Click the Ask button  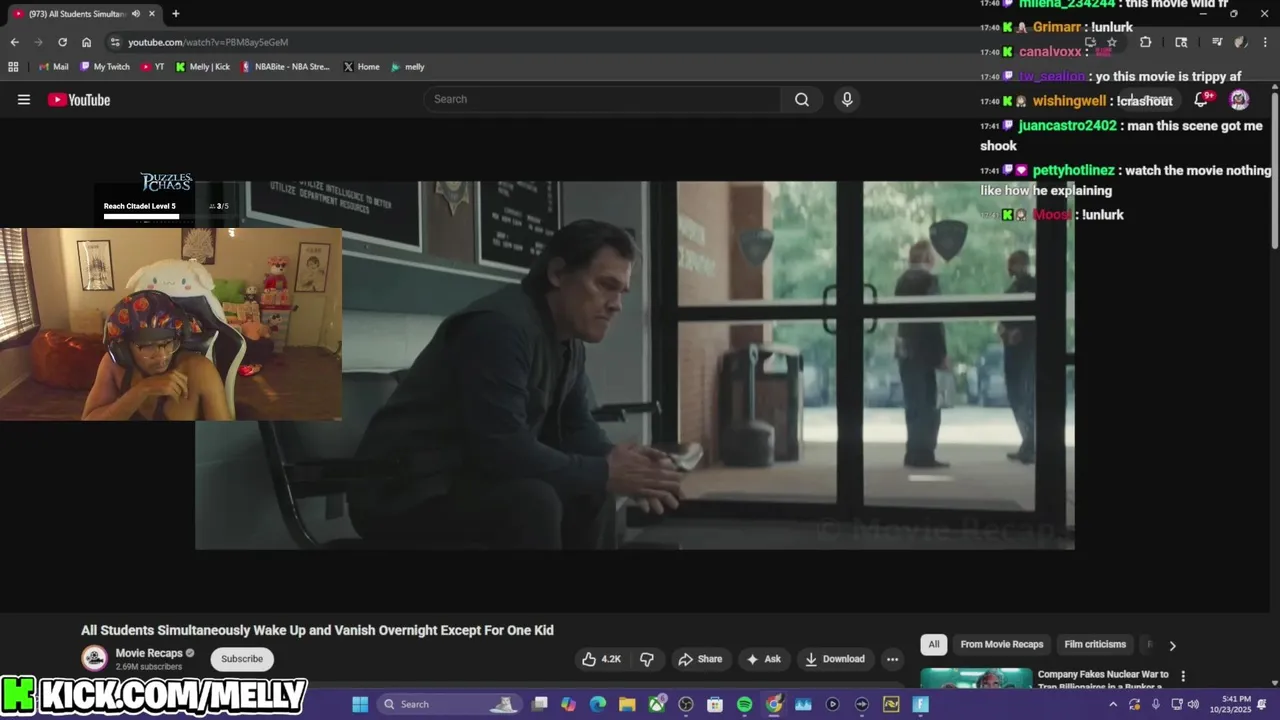(763, 659)
